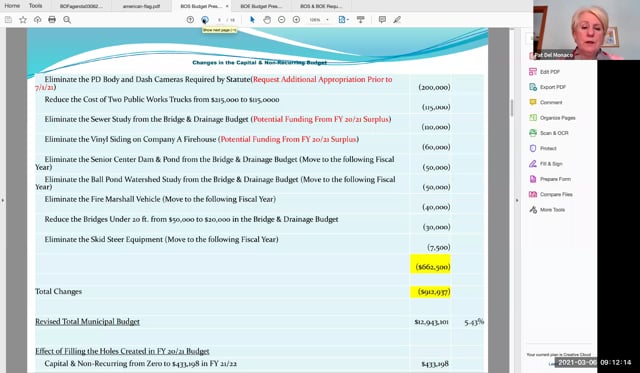Add a comment with the note icon
This screenshot has height=373, width=640.
[382, 20]
